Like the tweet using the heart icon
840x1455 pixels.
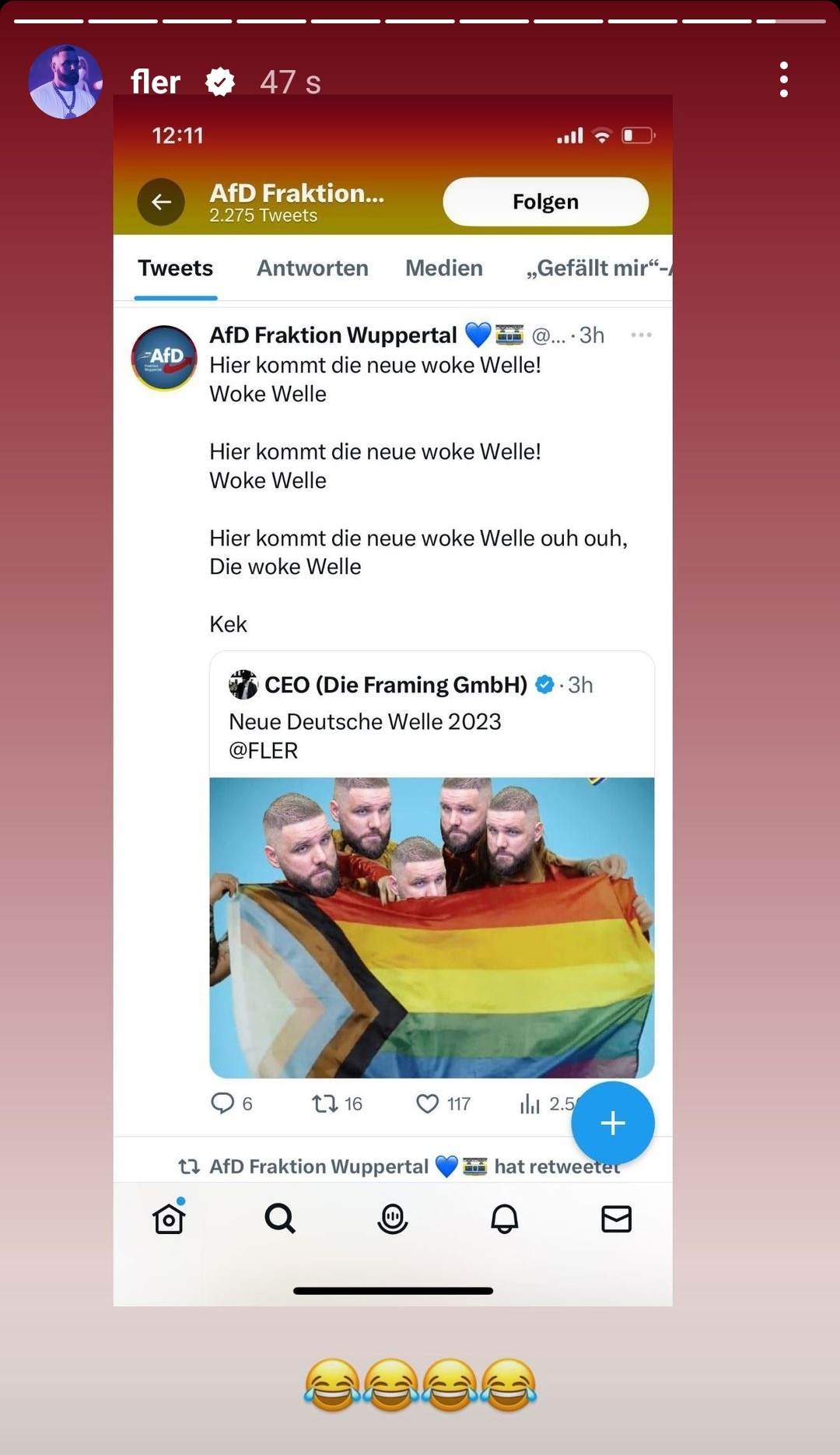coord(427,1103)
